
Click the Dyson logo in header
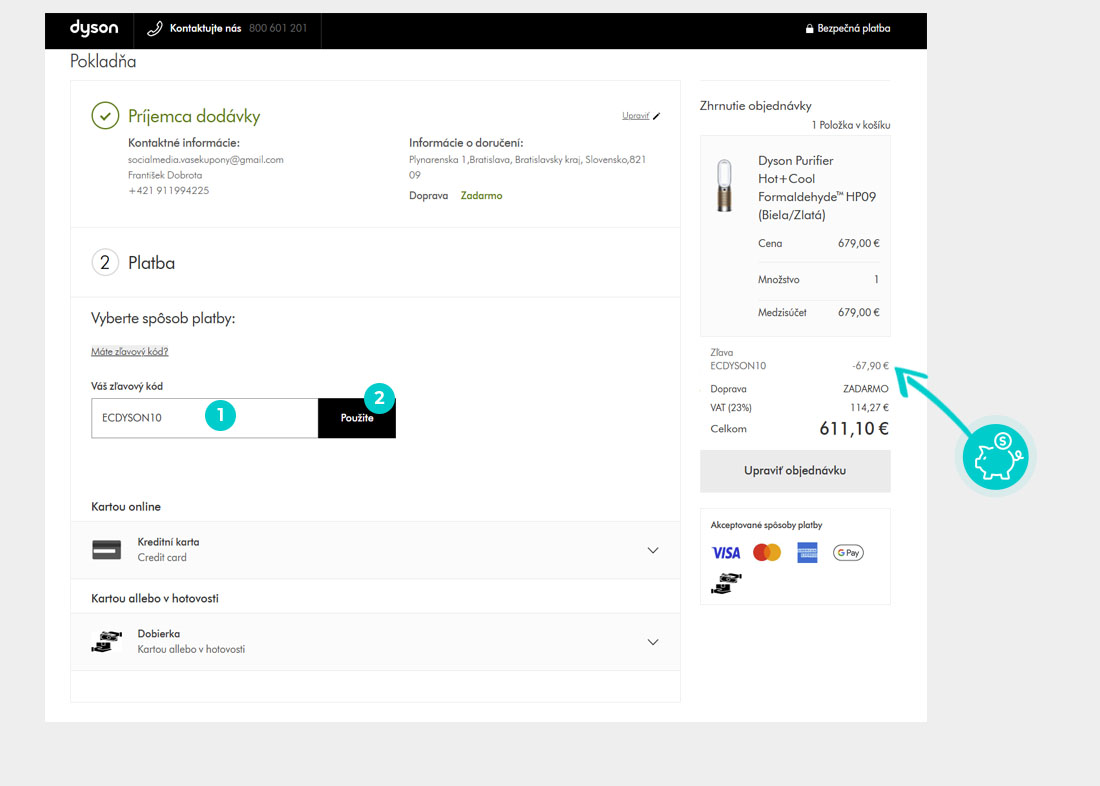(x=94, y=28)
